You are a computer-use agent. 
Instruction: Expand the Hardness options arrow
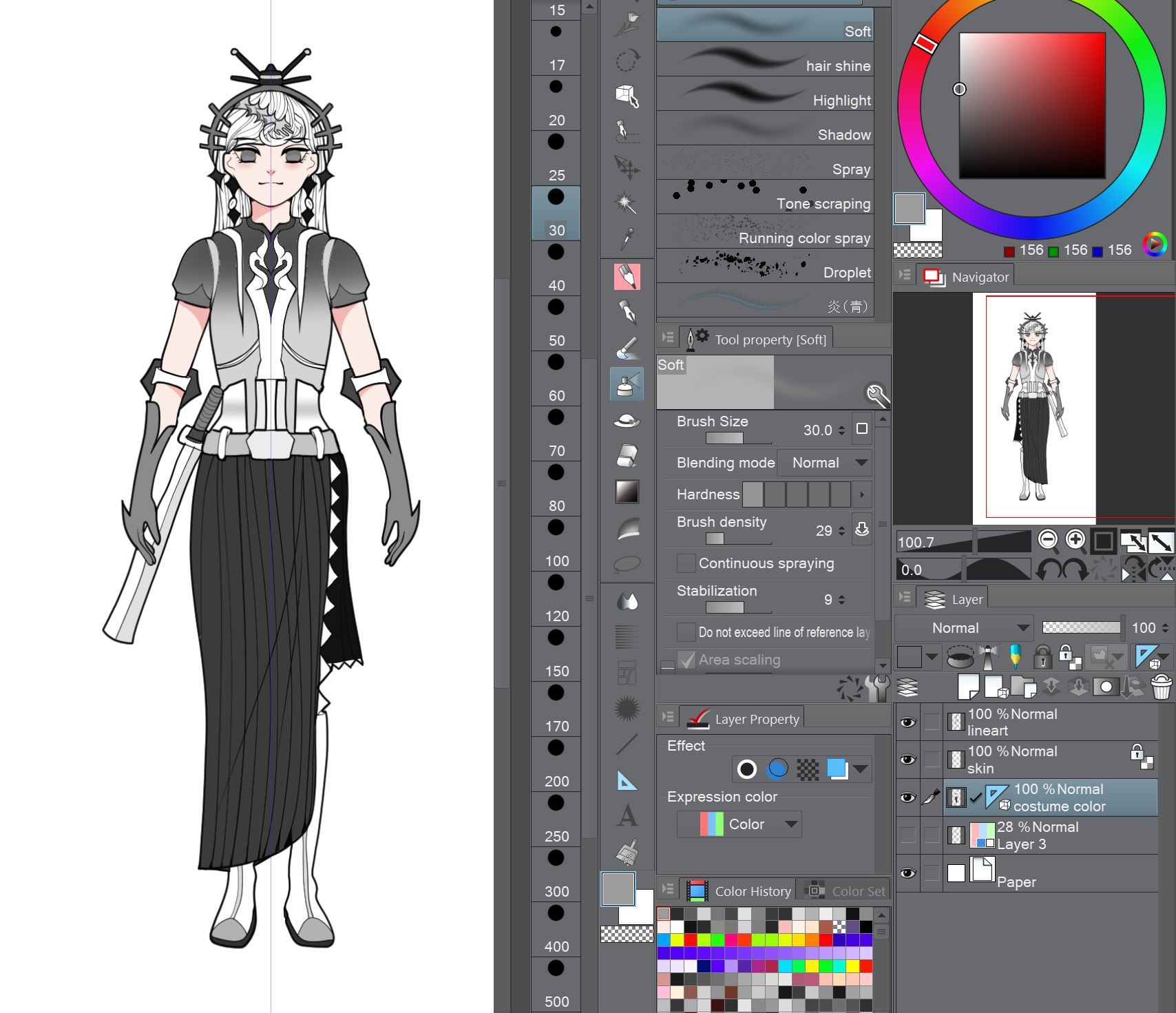coord(861,494)
